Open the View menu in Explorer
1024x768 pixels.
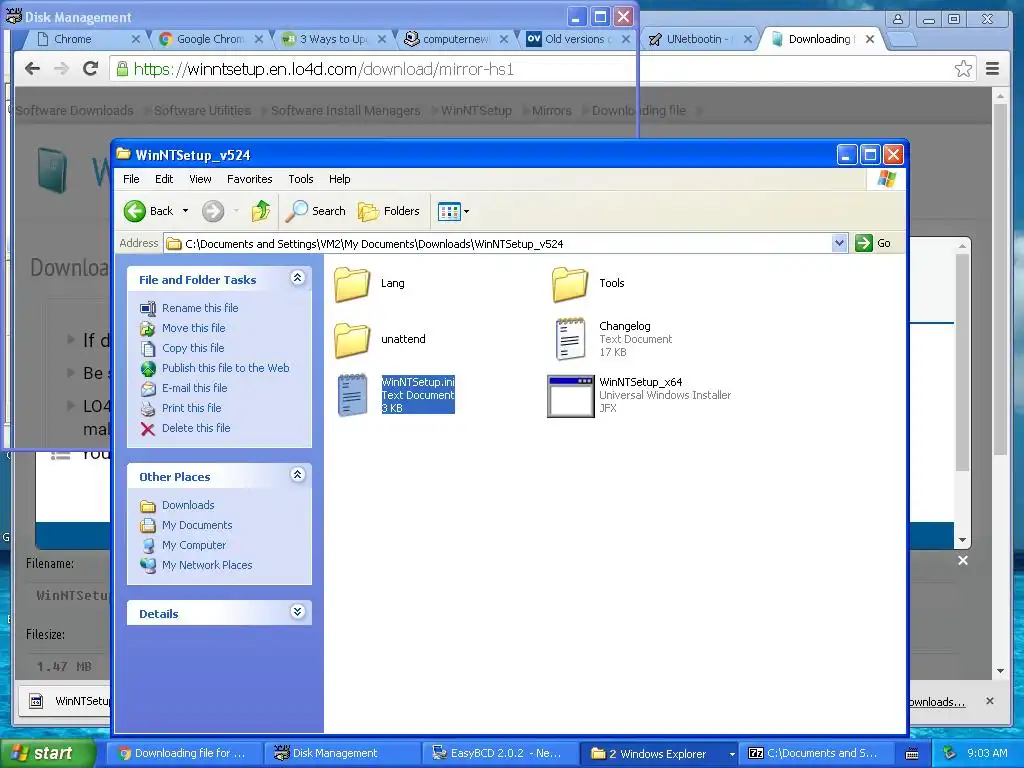pos(200,179)
